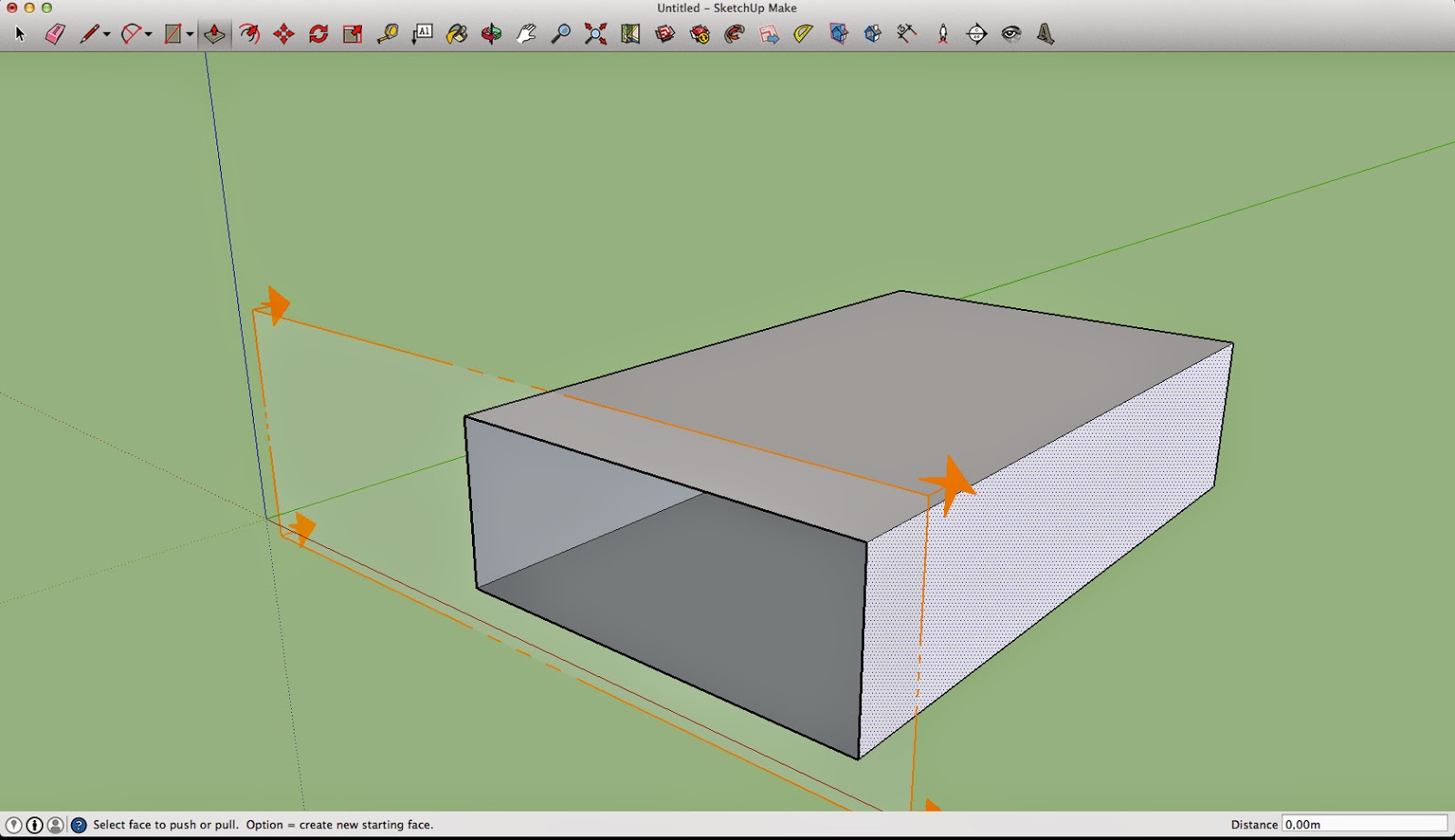Select the arrow Select tool

20,35
